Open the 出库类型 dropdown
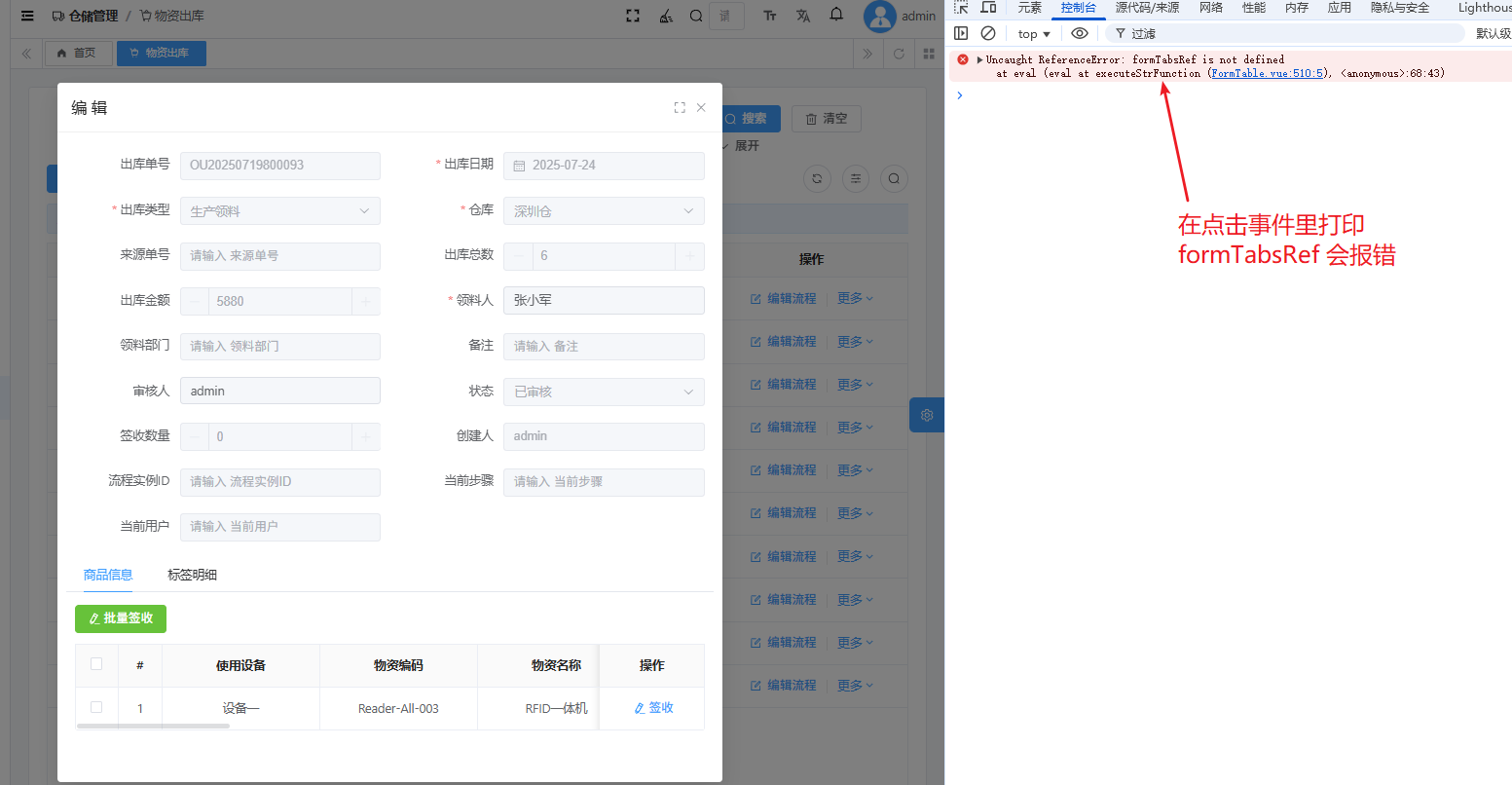Viewport: 1512px width, 785px height. point(280,211)
